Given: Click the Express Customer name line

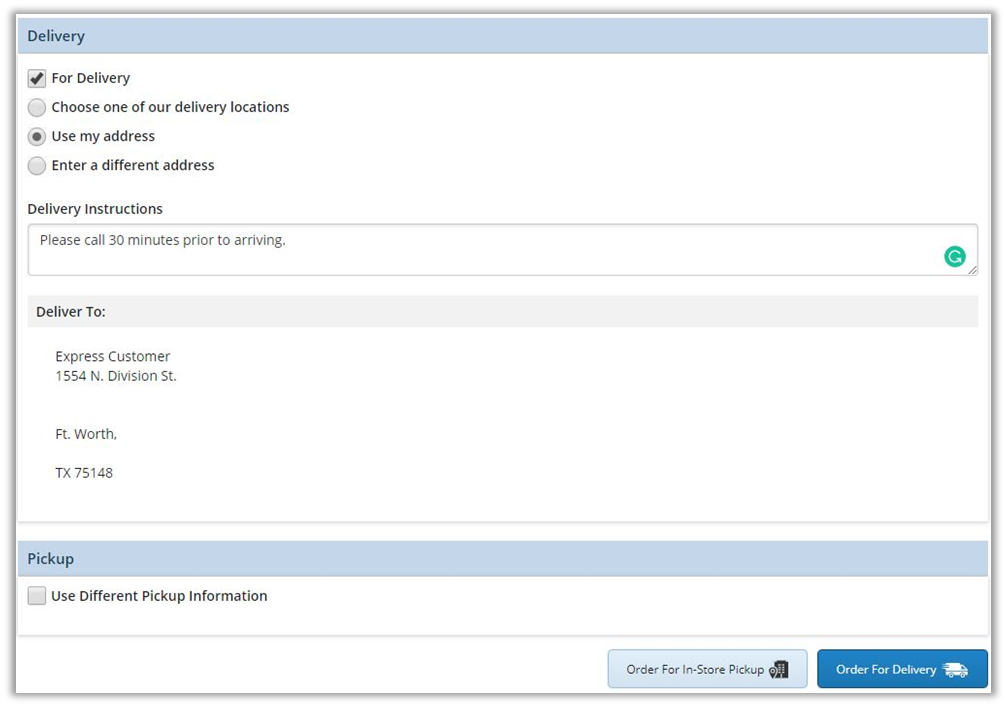Looking at the screenshot, I should [x=113, y=357].
